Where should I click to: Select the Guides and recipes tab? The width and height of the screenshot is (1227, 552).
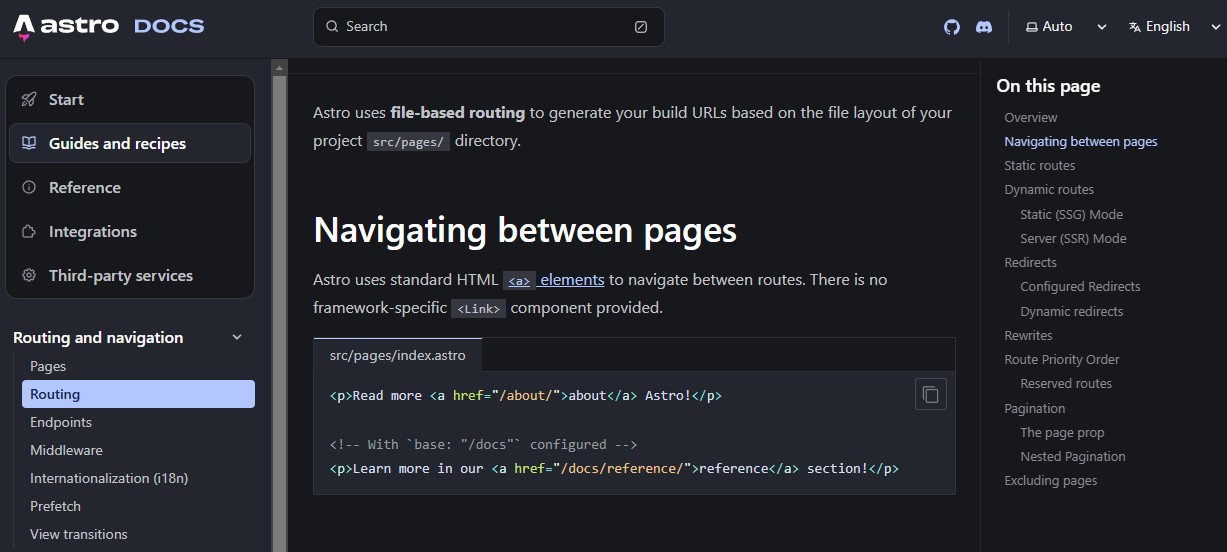[130, 143]
